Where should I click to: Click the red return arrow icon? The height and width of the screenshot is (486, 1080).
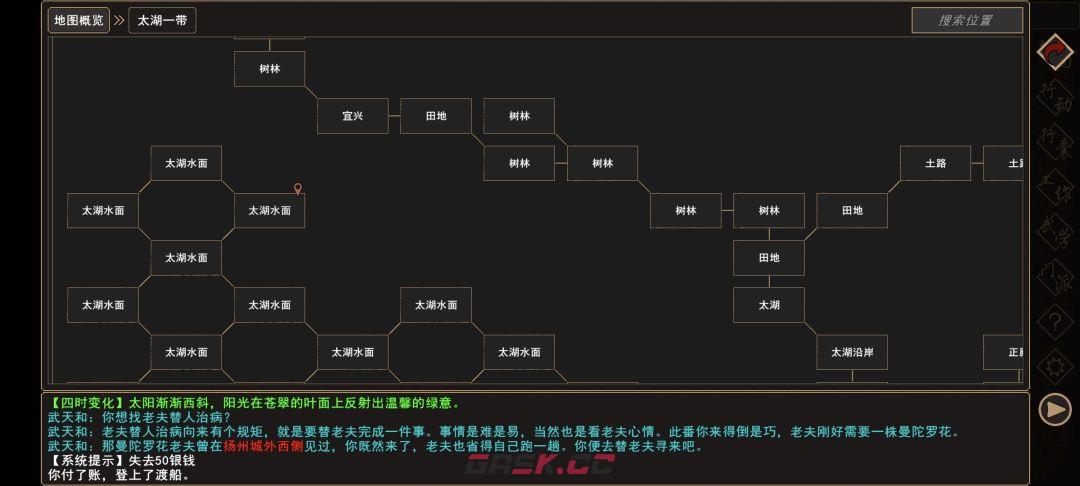tap(1054, 52)
